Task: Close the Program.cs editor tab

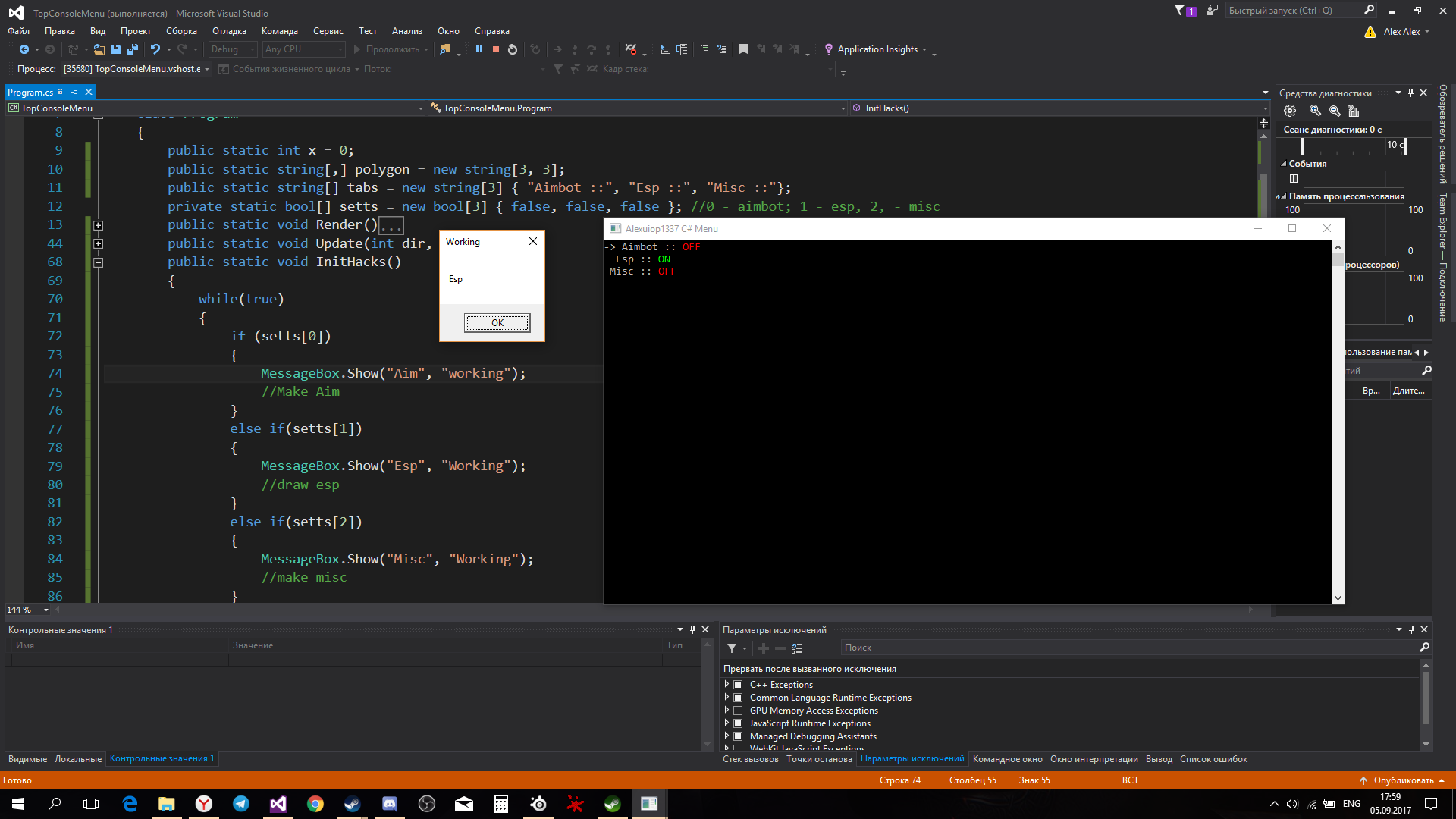Action: pos(89,92)
